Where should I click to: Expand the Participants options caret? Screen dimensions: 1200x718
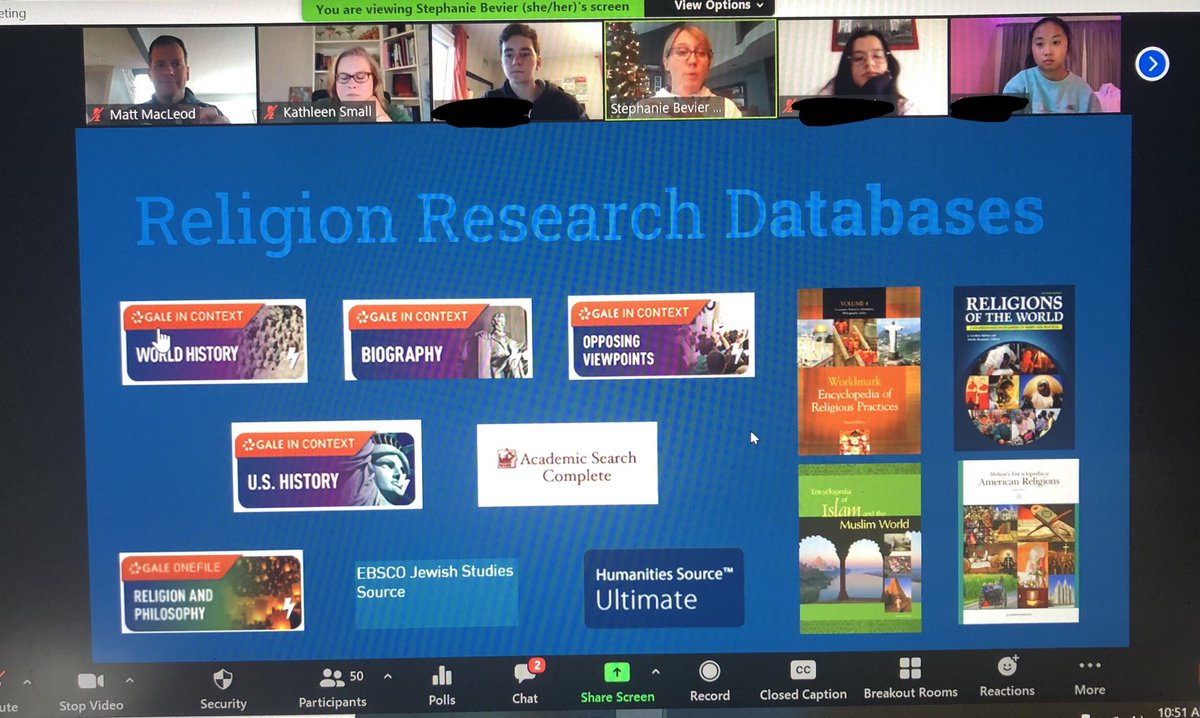coord(387,677)
